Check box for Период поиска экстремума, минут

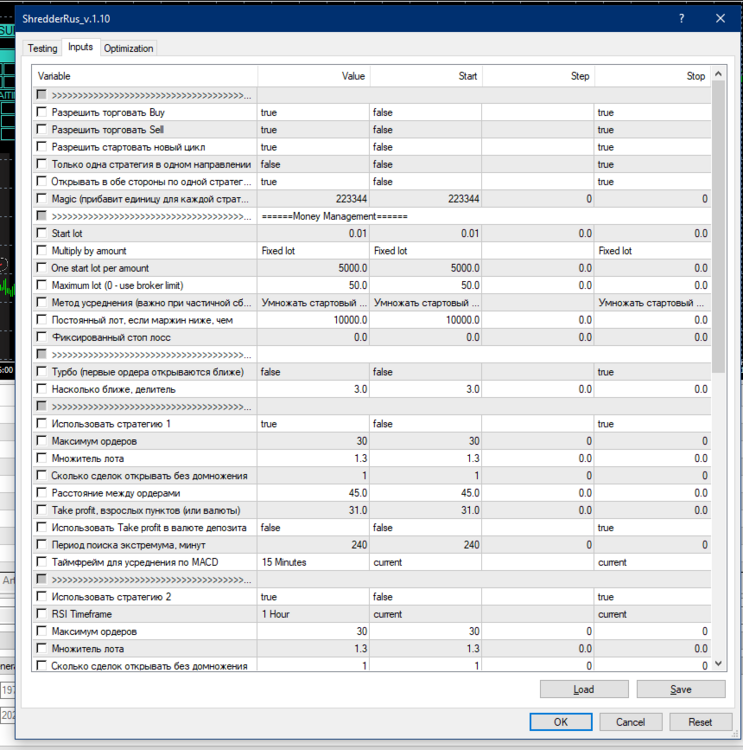pos(42,544)
